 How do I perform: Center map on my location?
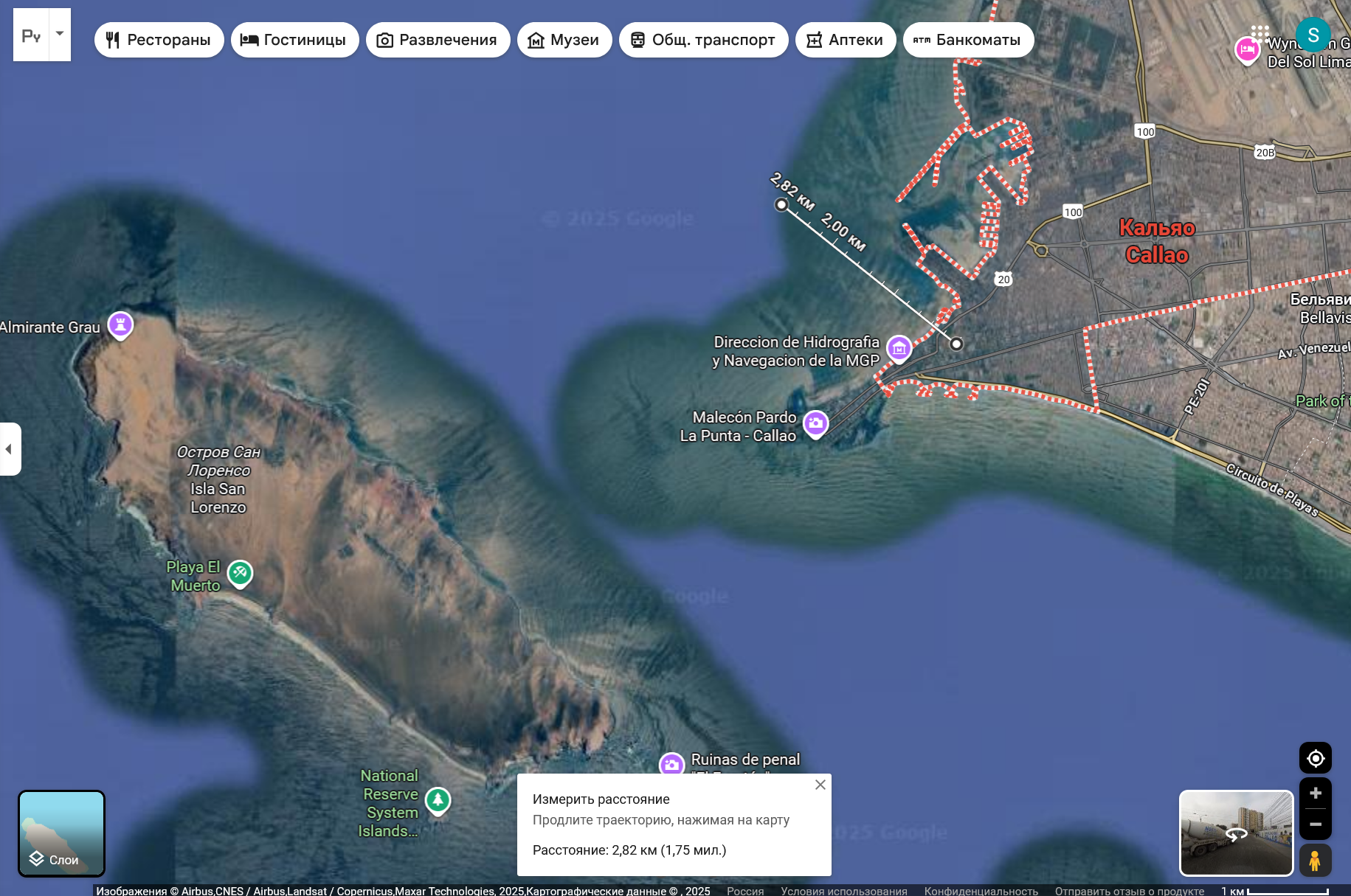pos(1315,758)
